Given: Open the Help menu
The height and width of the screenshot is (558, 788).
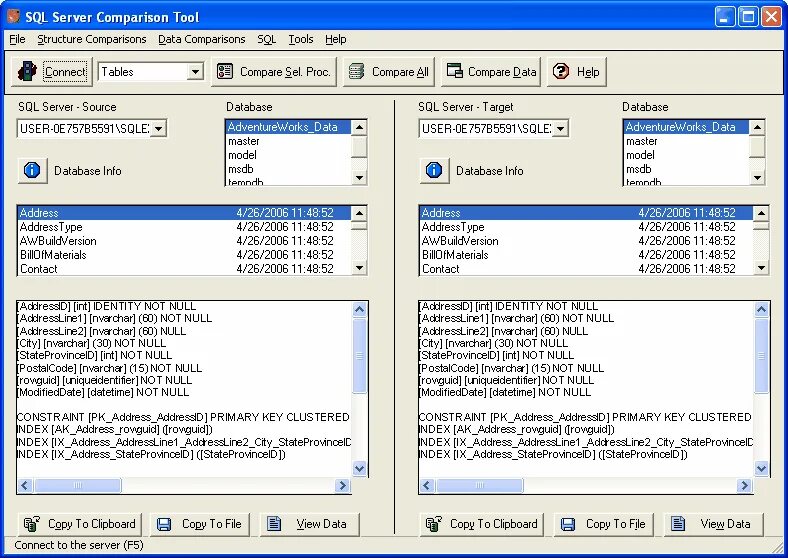Looking at the screenshot, I should pos(335,39).
